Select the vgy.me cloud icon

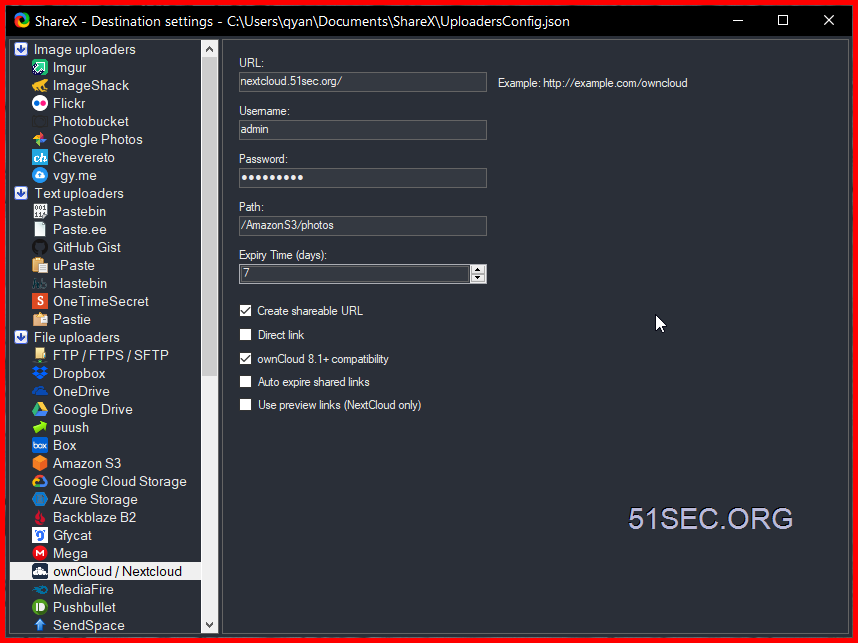(x=40, y=176)
